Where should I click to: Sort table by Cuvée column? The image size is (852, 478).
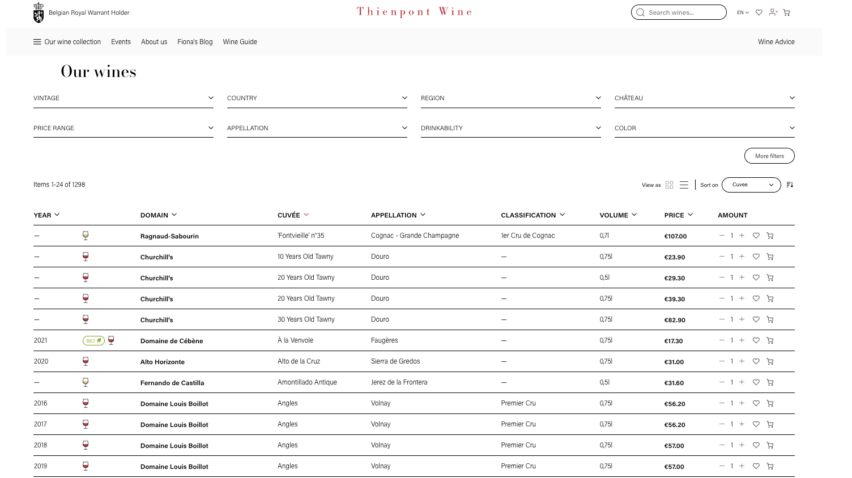pyautogui.click(x=293, y=215)
